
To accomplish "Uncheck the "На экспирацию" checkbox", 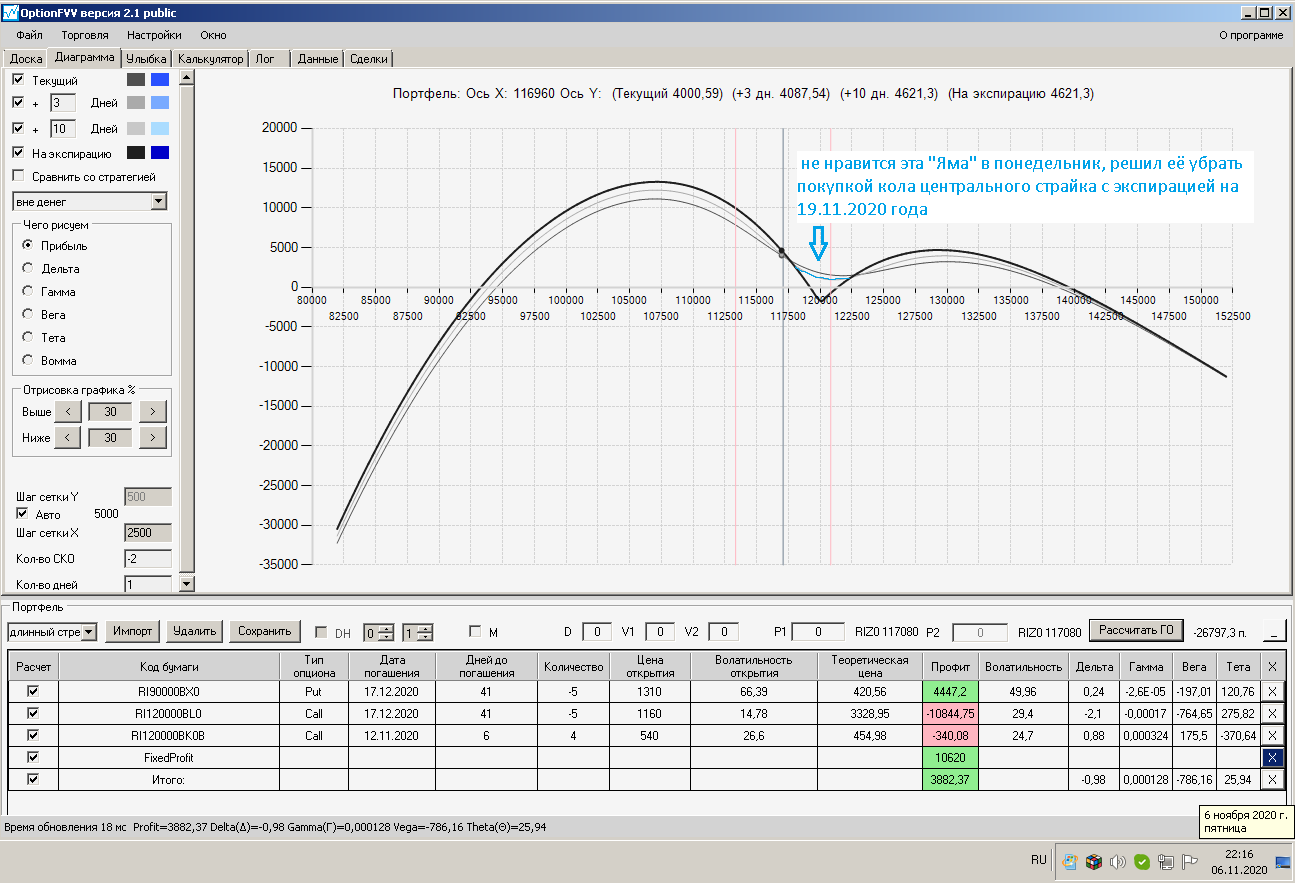I will (x=18, y=153).
